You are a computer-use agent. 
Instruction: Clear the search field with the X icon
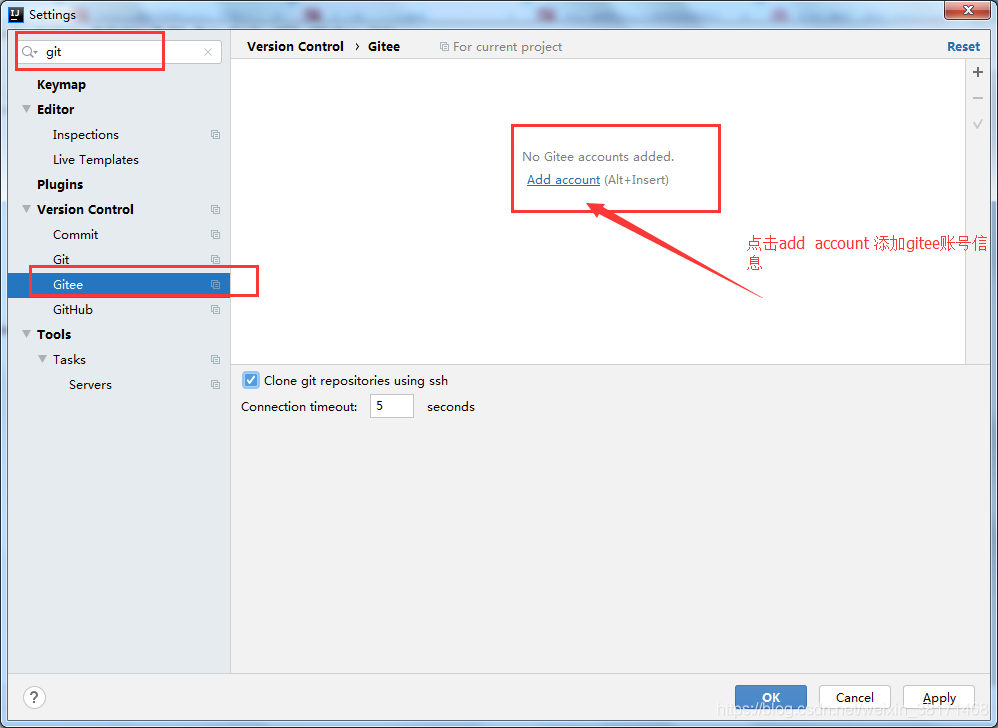(x=208, y=52)
